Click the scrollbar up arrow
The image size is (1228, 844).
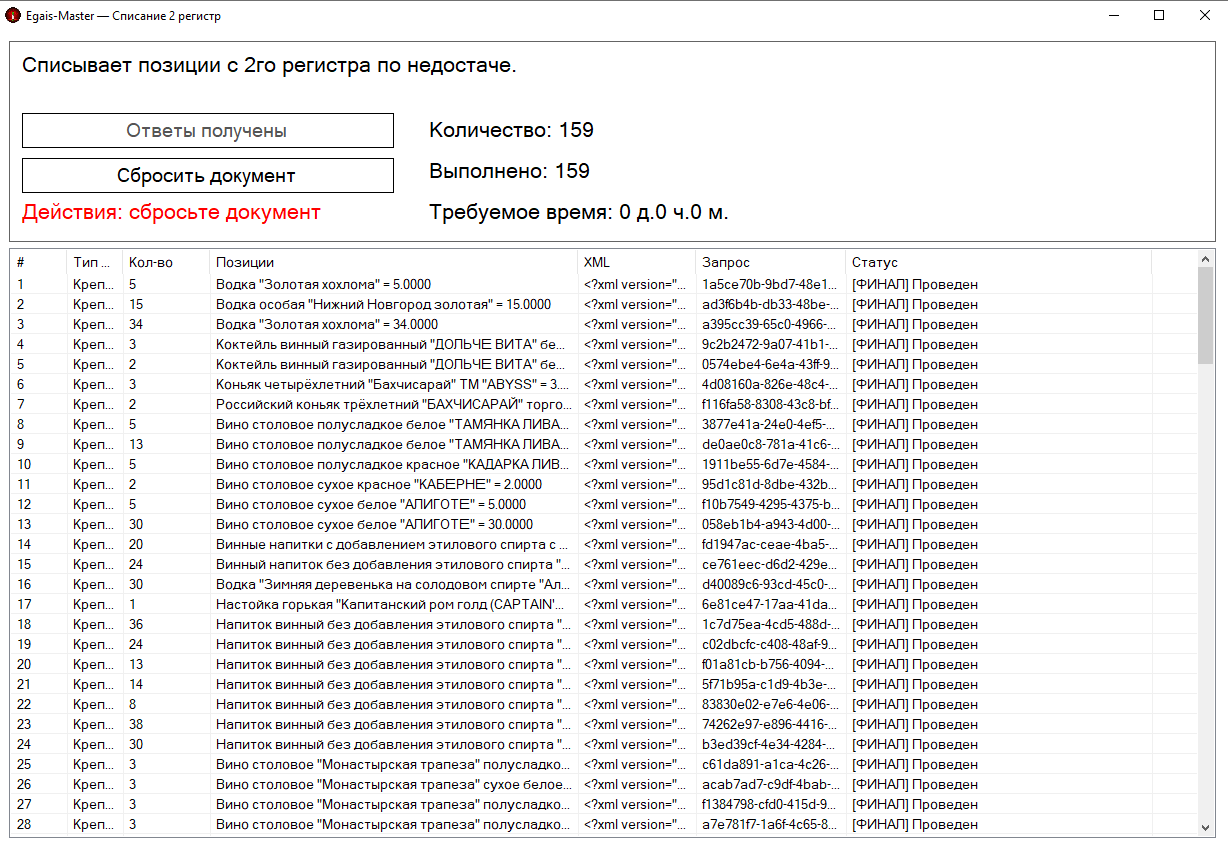click(x=1205, y=260)
